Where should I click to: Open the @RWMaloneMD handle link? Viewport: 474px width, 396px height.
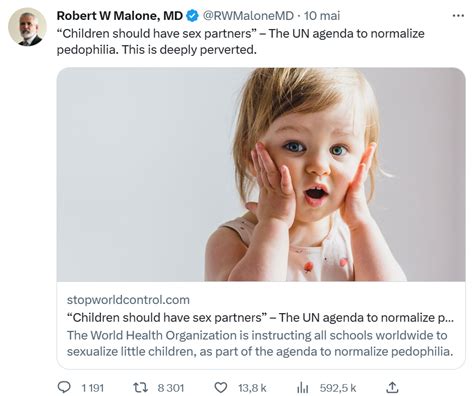tap(248, 16)
